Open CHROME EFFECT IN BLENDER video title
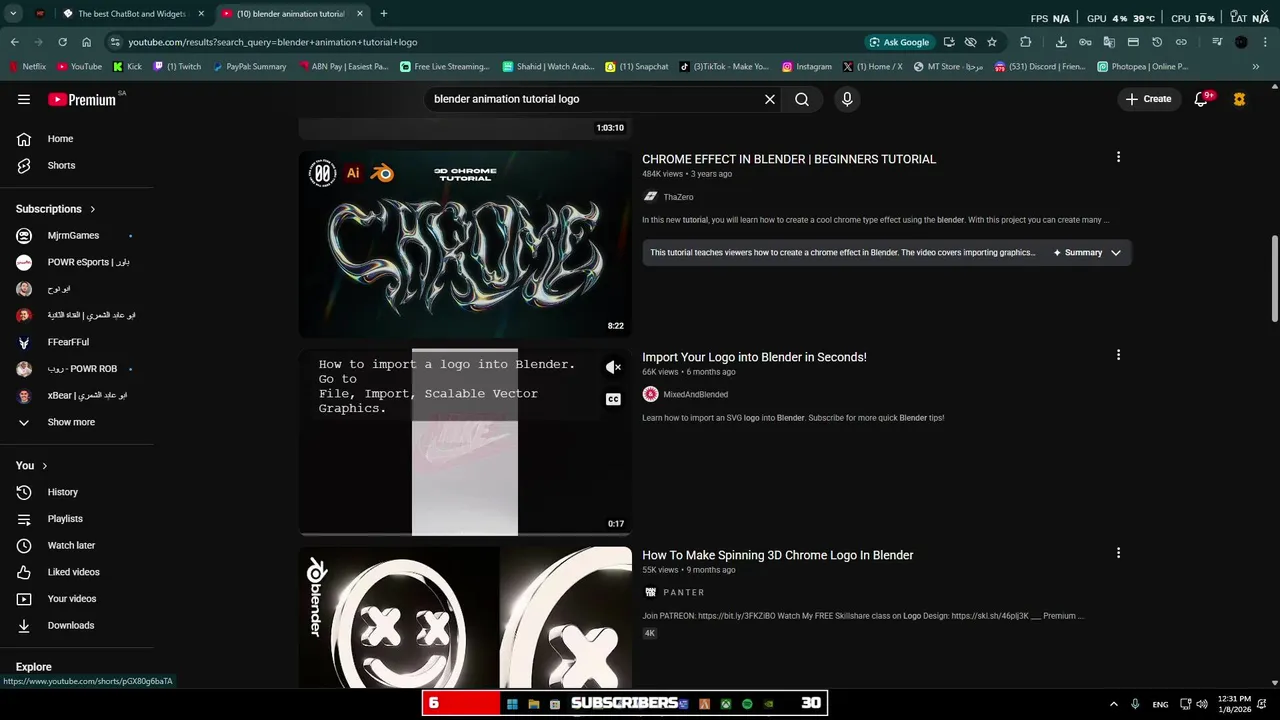The height and width of the screenshot is (720, 1280). coord(789,159)
